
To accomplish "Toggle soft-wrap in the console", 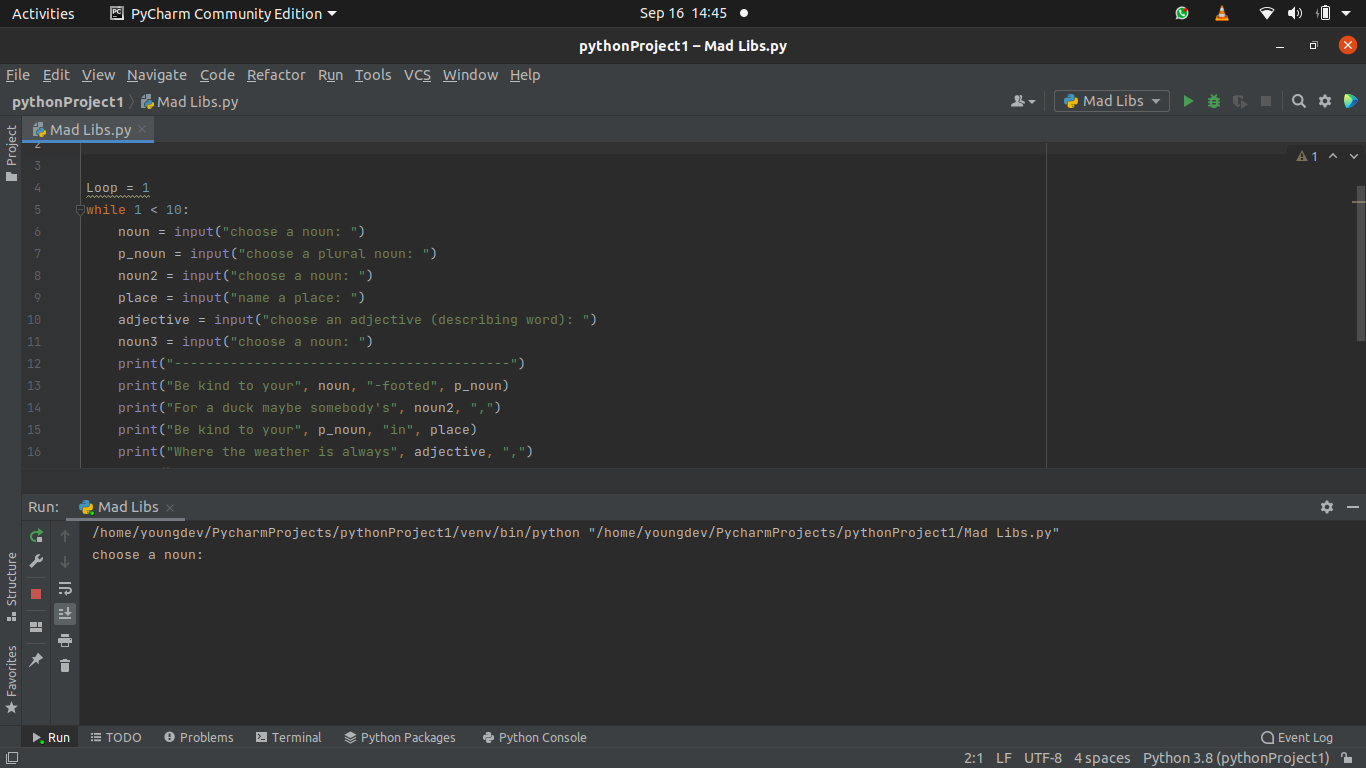I will [65, 588].
